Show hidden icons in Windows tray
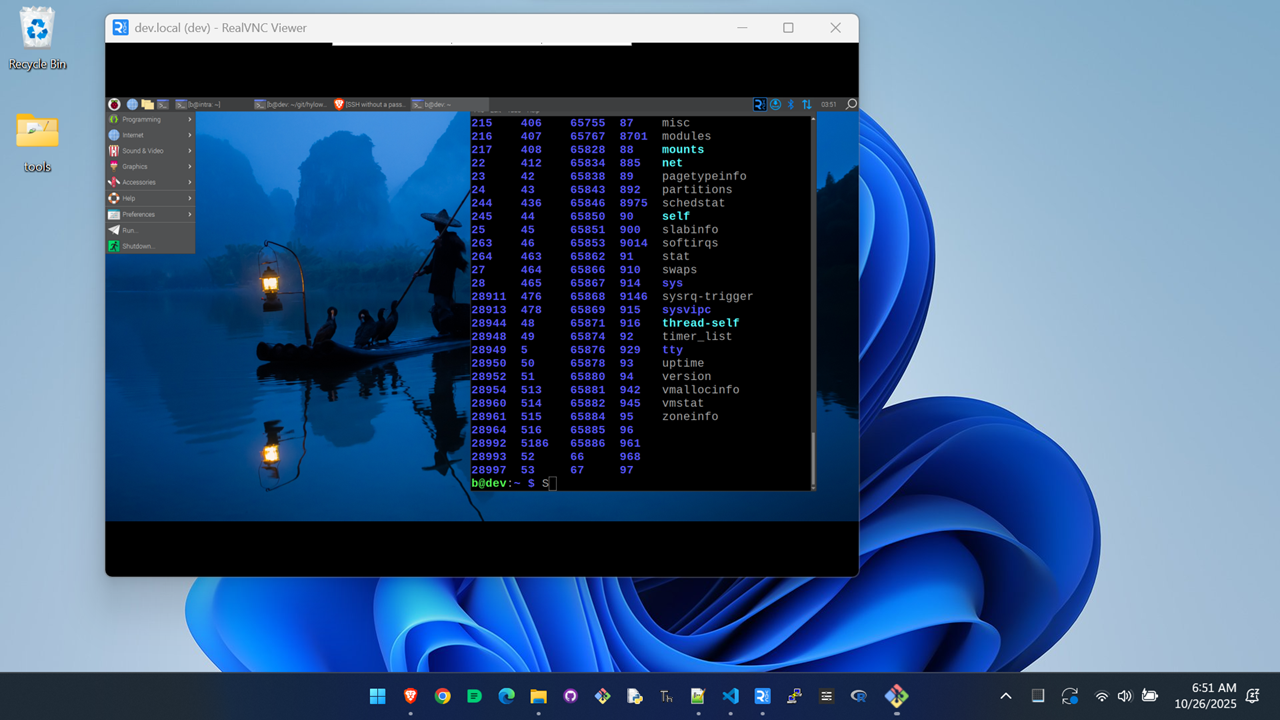Viewport: 1280px width, 720px height. point(1006,696)
